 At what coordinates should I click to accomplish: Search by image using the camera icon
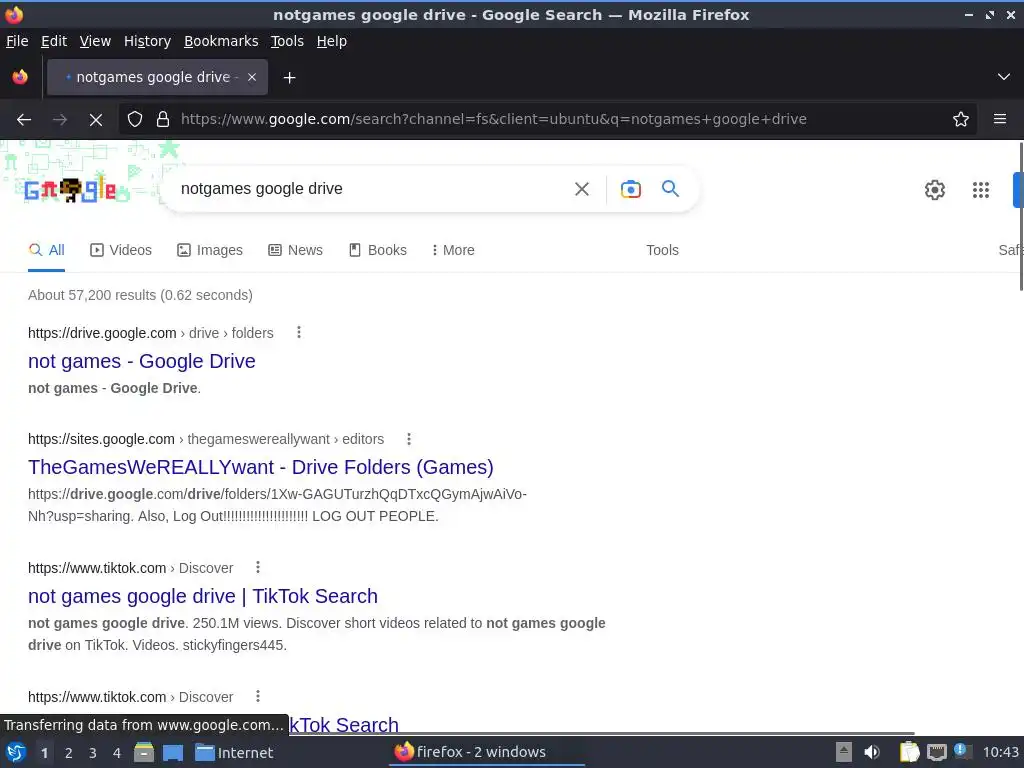[630, 189]
